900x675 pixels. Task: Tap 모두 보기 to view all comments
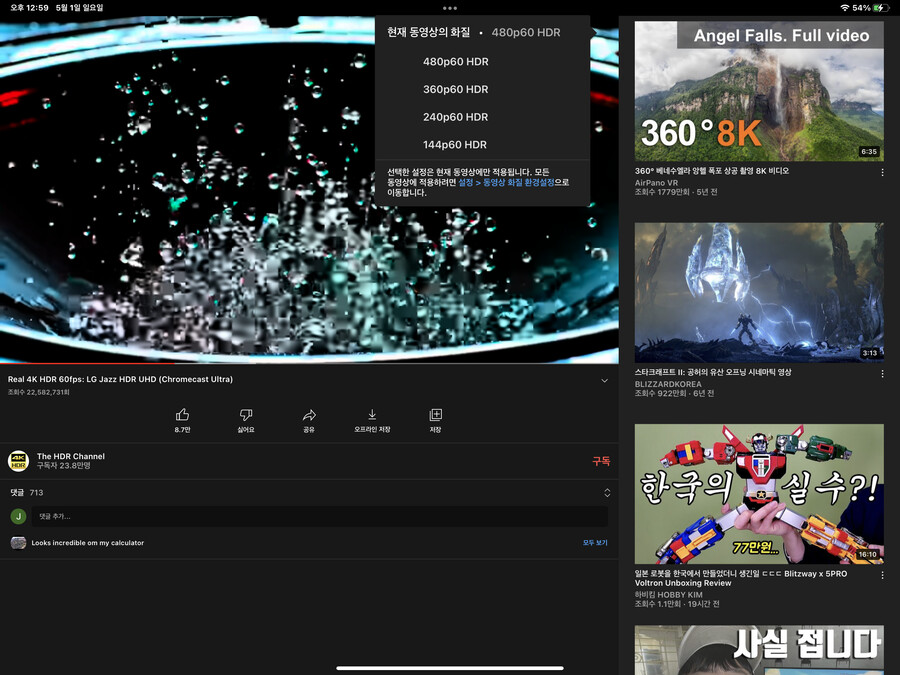tap(595, 543)
